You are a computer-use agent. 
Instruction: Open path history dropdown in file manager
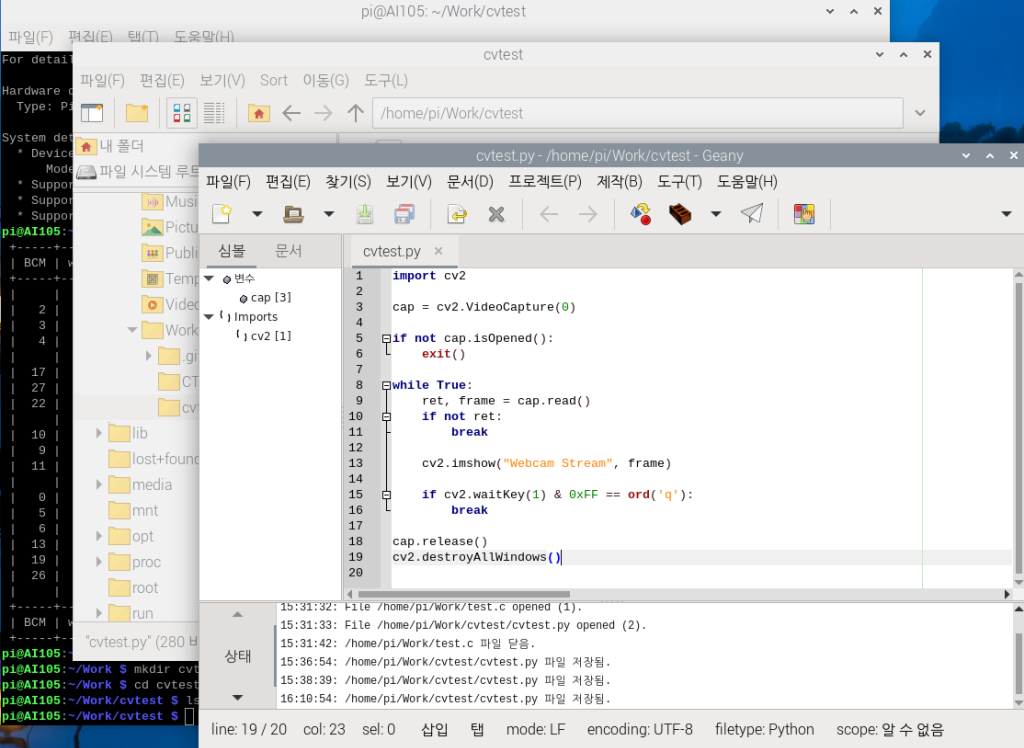(920, 113)
